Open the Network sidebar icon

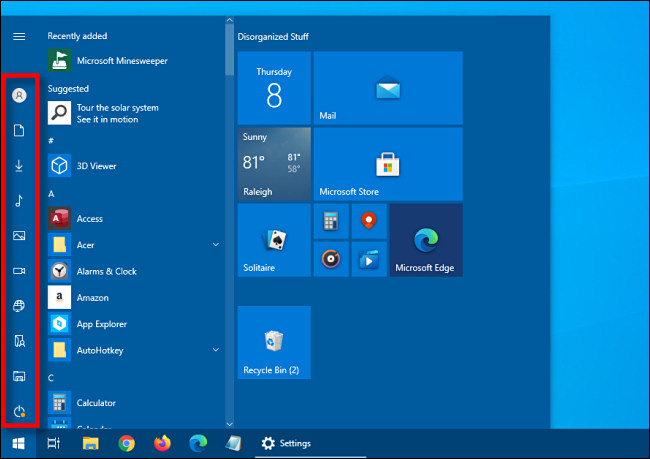19,306
